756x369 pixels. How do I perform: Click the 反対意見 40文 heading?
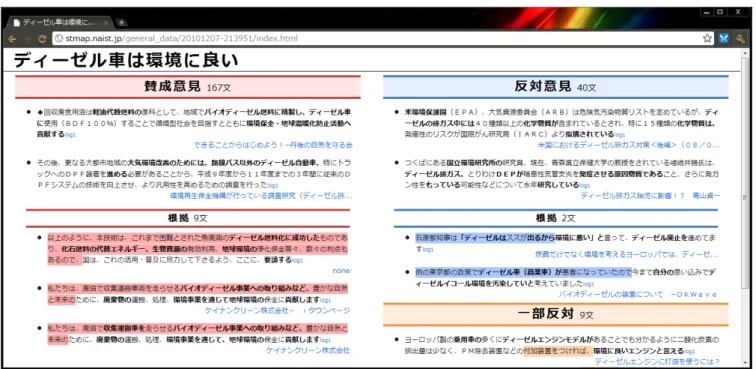(555, 87)
